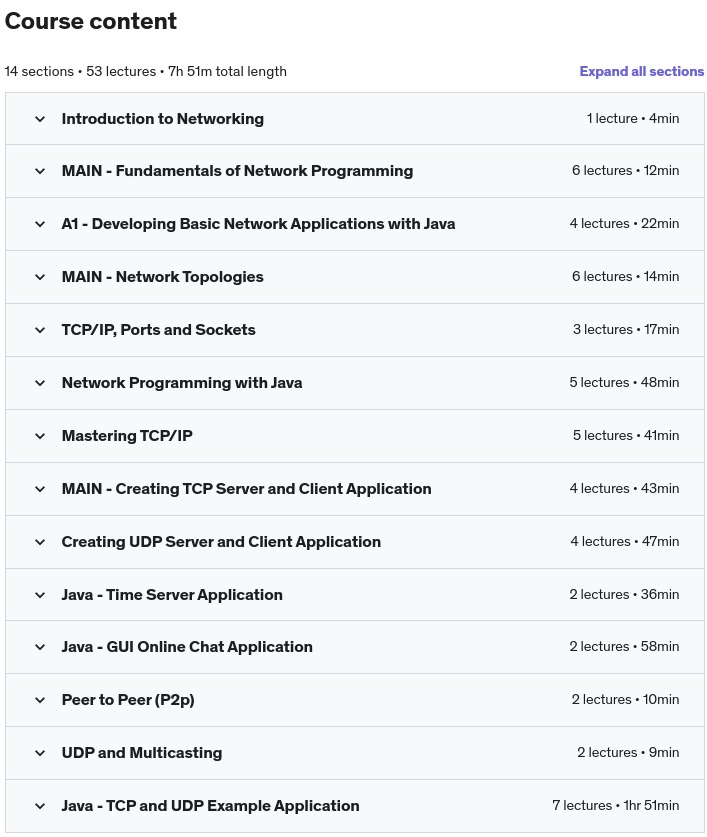Open TCP/IP, Ports and Sockets section title

(159, 329)
